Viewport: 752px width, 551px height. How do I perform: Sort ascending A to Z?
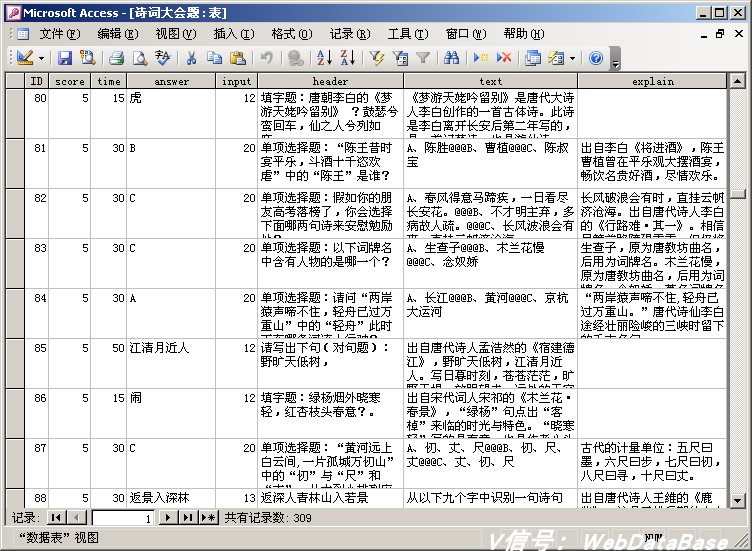click(325, 58)
